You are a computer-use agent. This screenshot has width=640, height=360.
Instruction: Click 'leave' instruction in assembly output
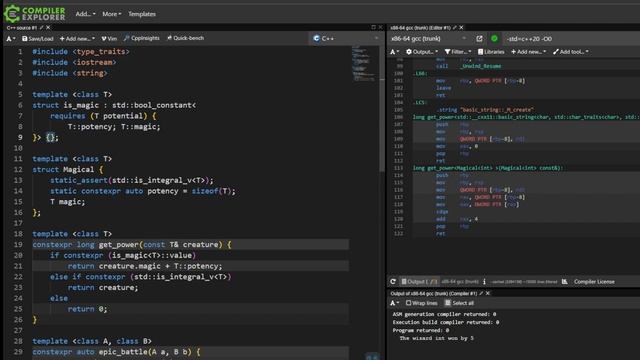443,88
